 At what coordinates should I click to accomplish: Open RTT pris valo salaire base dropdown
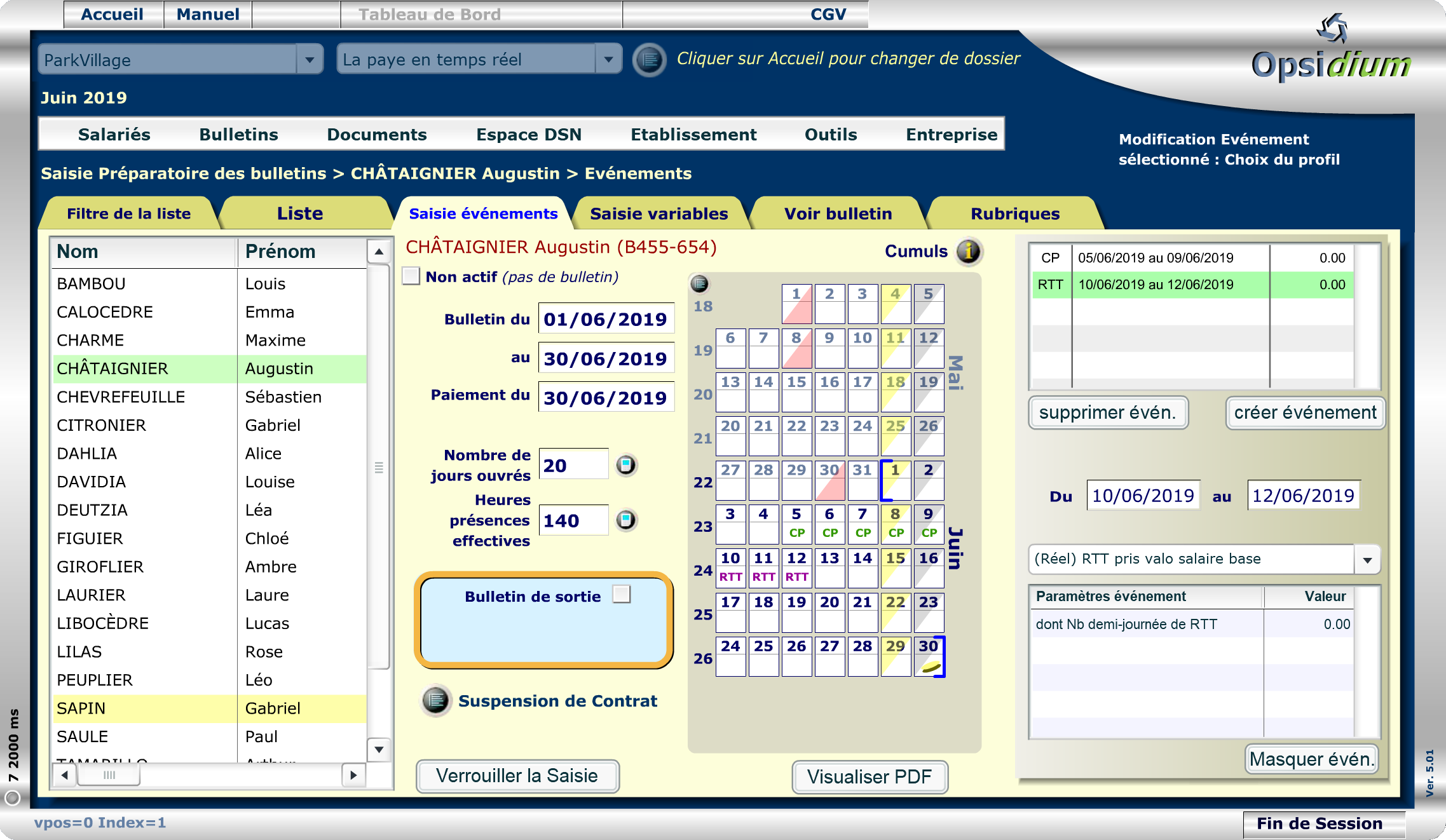[1367, 560]
